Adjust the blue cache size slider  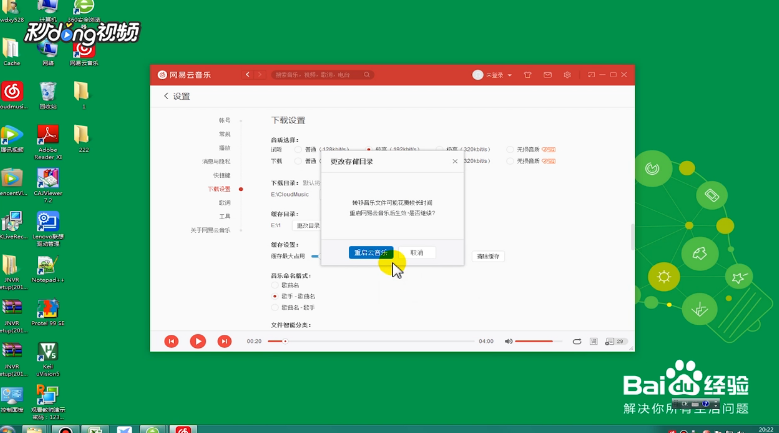315,256
